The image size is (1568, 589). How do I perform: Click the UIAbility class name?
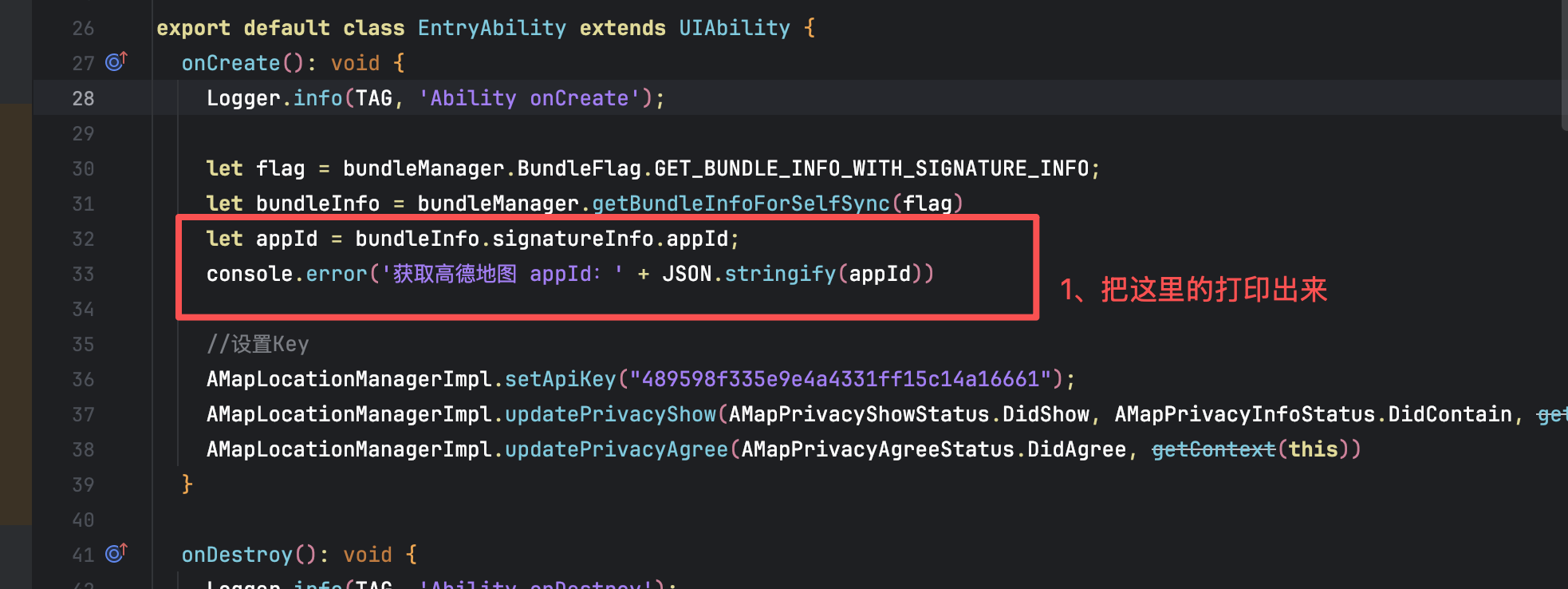pos(734,28)
